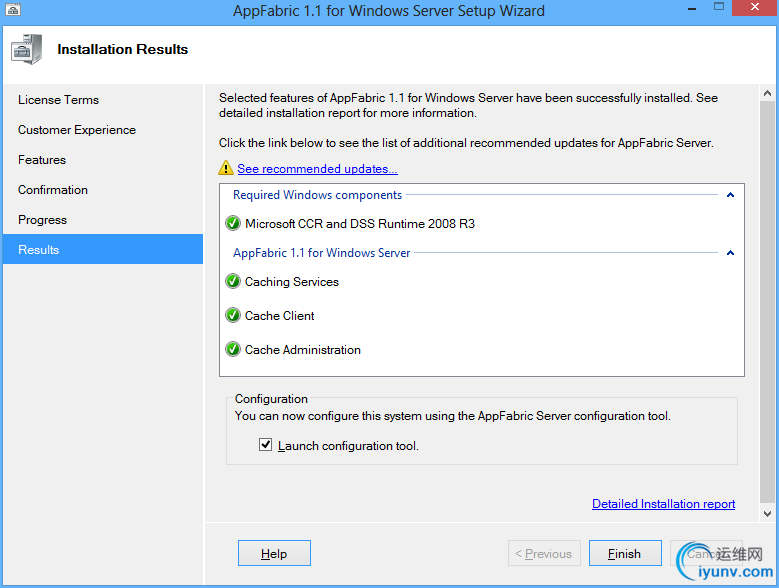Click the Cache Administration label

pos(303,350)
